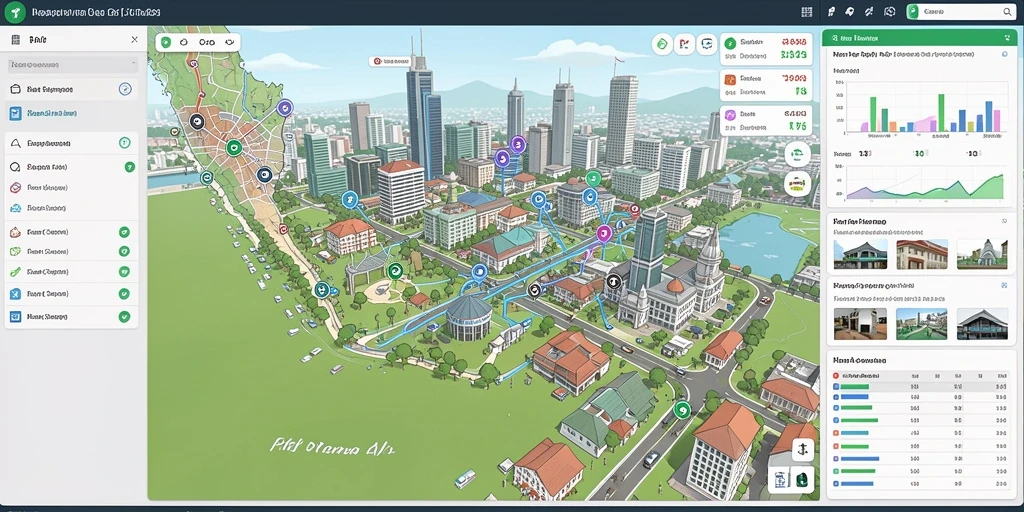The width and height of the screenshot is (1024, 512).
Task: Select the highlighted blue-icon sidebar row
Action: pos(72,113)
